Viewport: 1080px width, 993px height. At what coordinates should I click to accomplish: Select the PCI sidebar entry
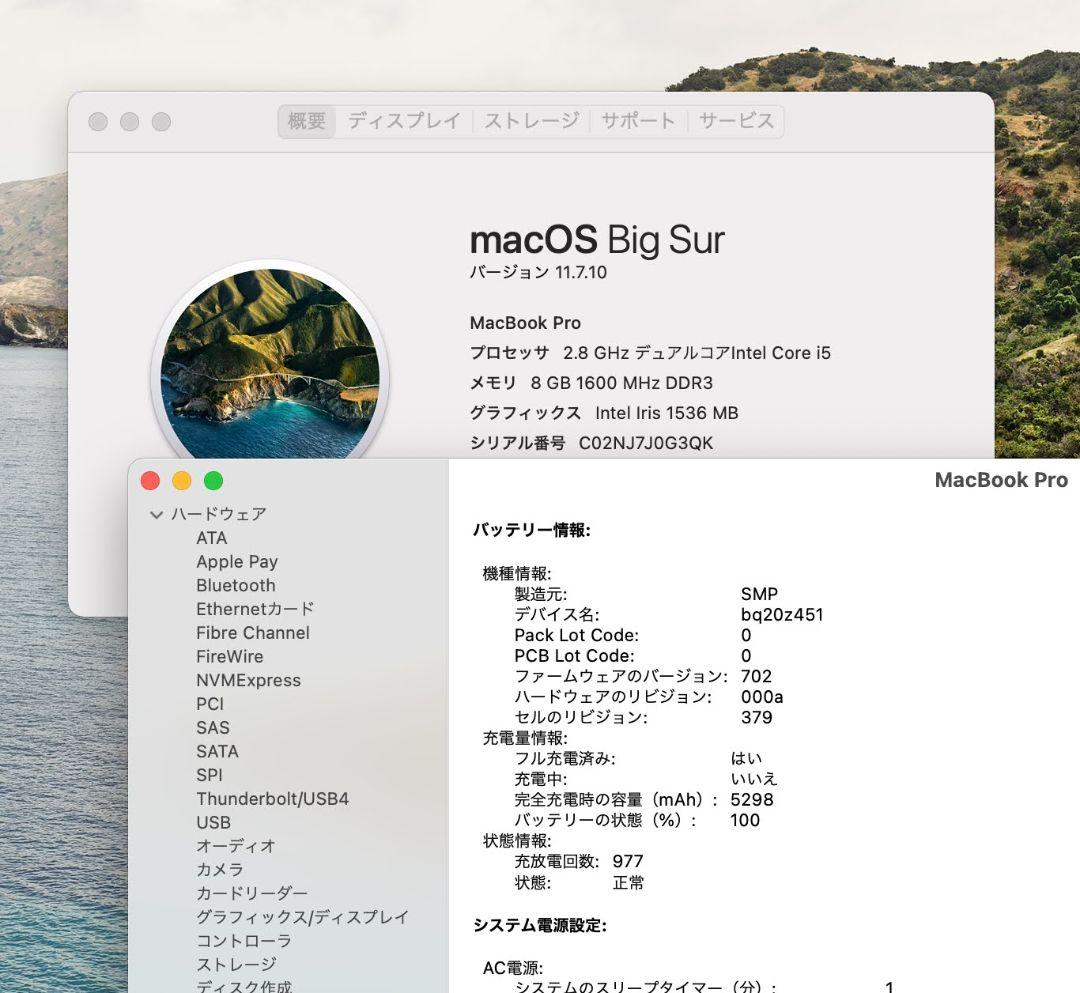210,704
